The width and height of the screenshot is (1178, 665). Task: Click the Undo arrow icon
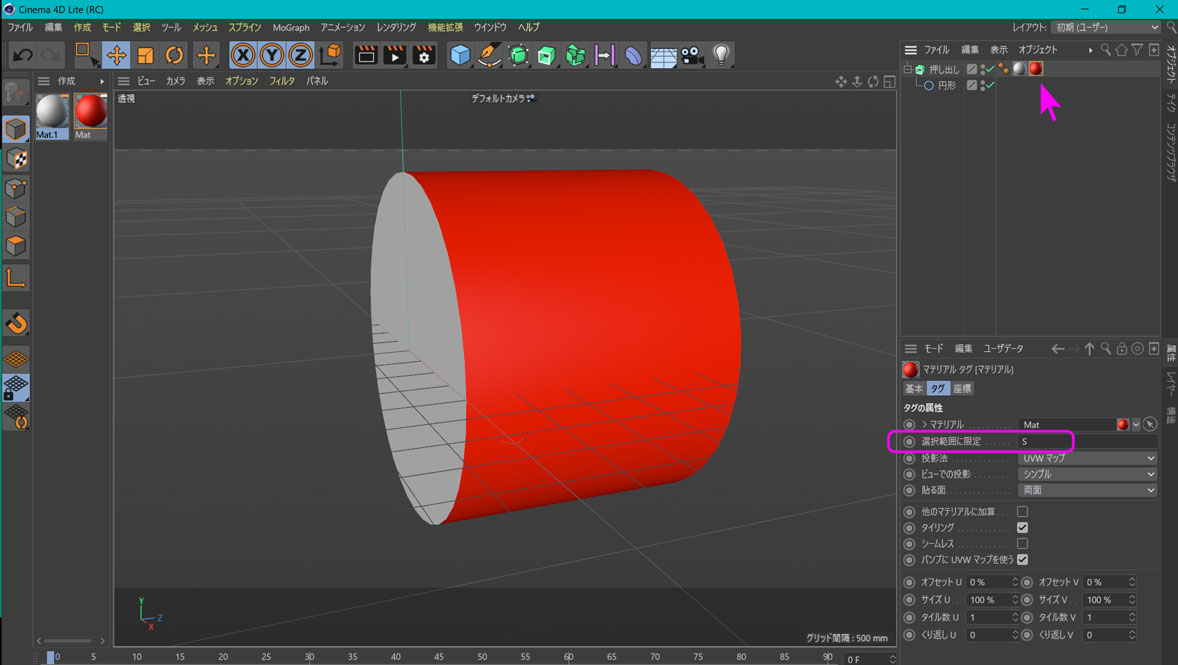point(22,55)
